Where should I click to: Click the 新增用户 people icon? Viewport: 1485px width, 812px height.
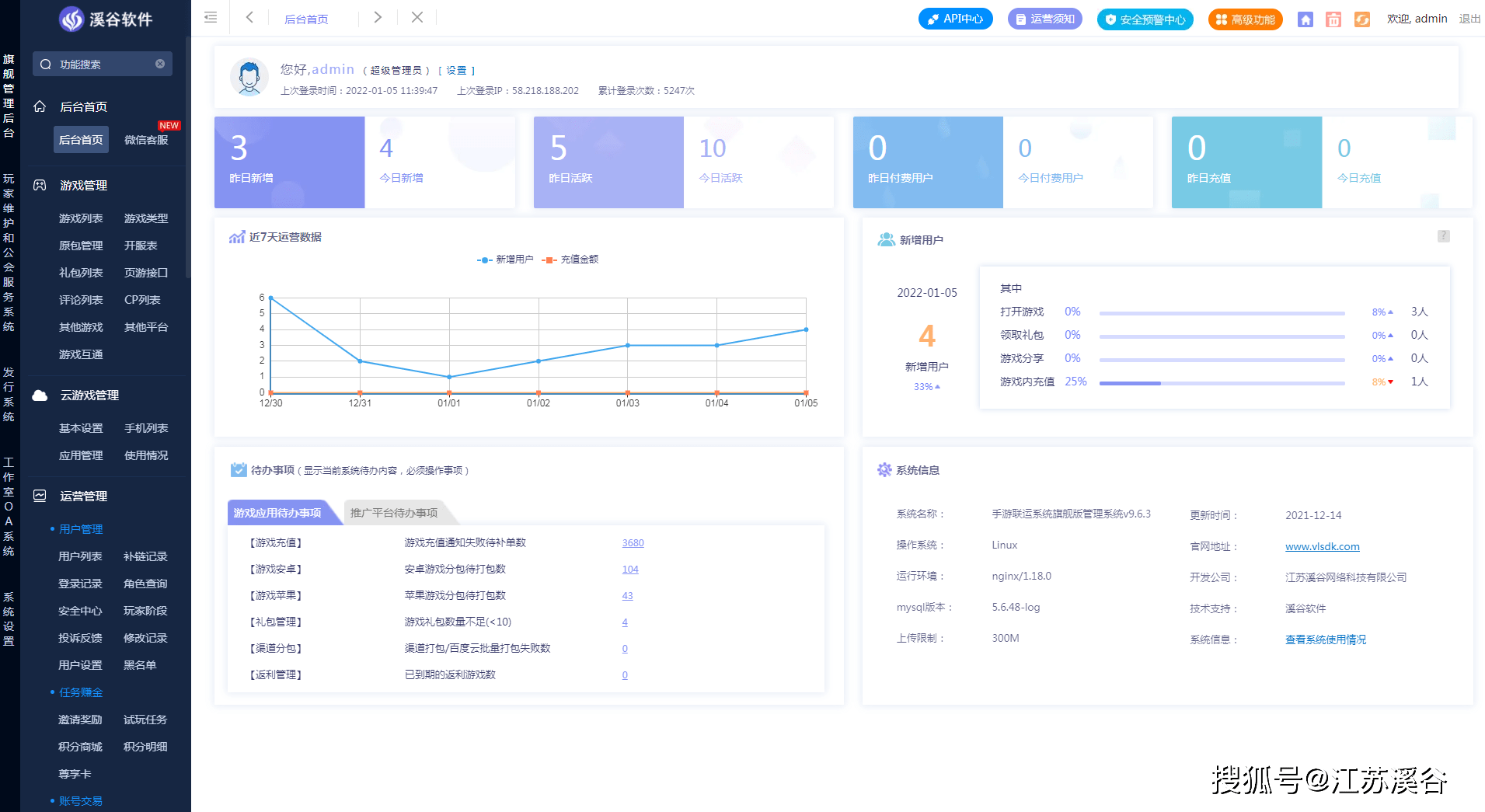pyautogui.click(x=886, y=239)
